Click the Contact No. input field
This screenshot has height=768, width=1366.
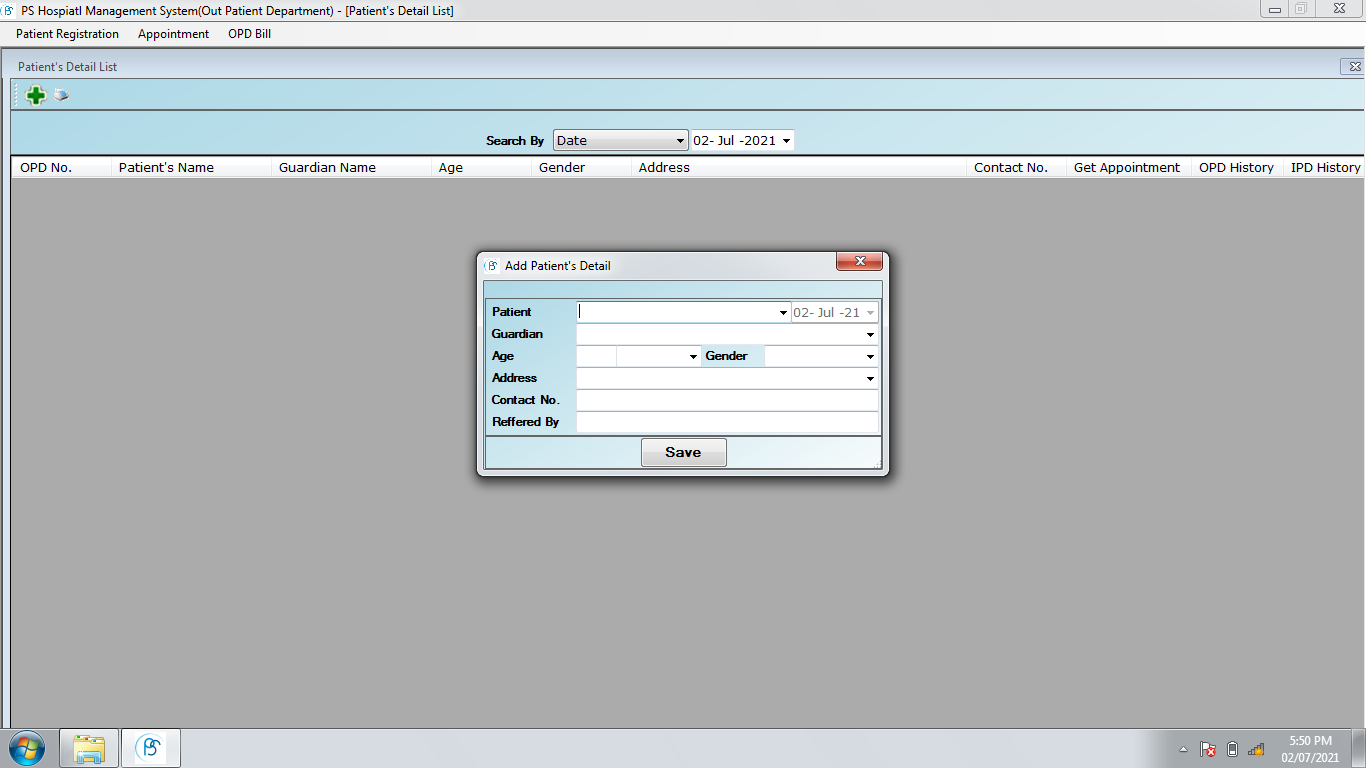(727, 400)
